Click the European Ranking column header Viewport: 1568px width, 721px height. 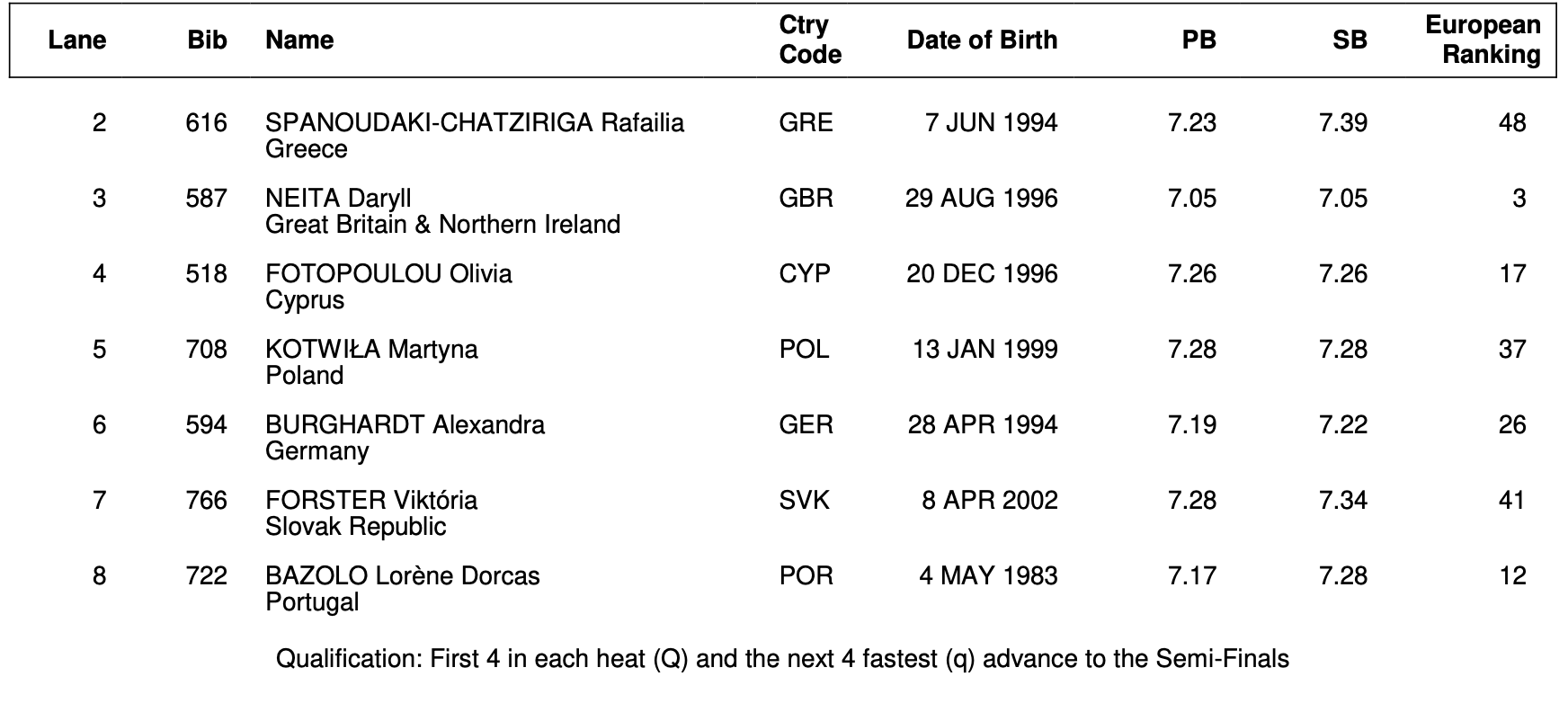[x=1483, y=40]
